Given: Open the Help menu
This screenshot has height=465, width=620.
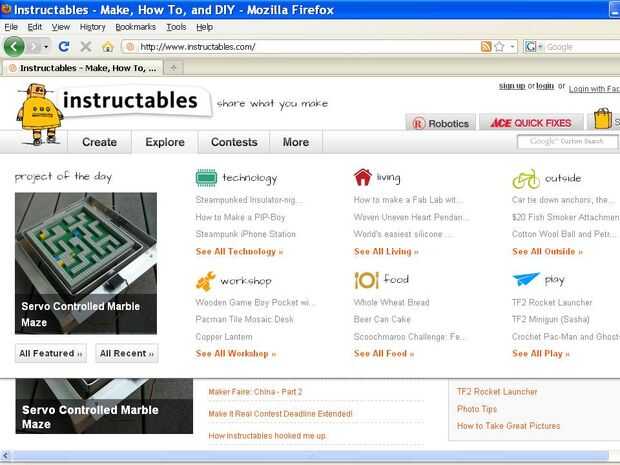Looking at the screenshot, I should 204,27.
